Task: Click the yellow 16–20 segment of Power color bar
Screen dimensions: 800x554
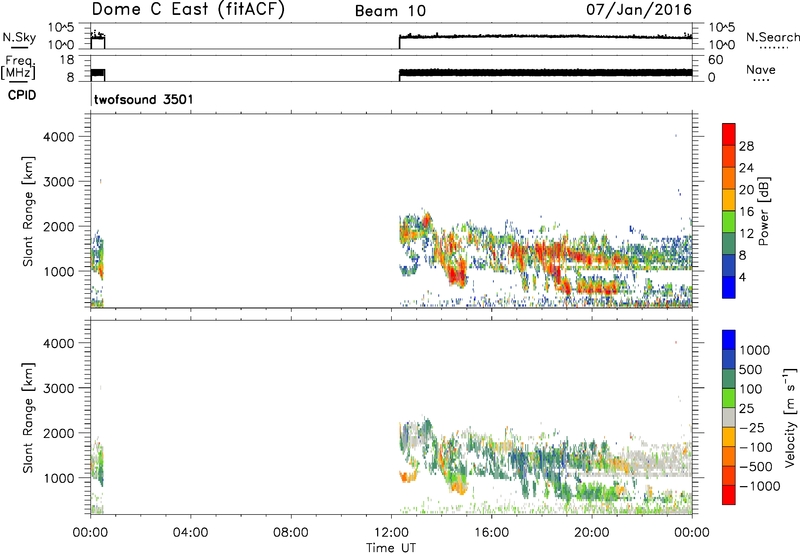Action: tap(729, 200)
